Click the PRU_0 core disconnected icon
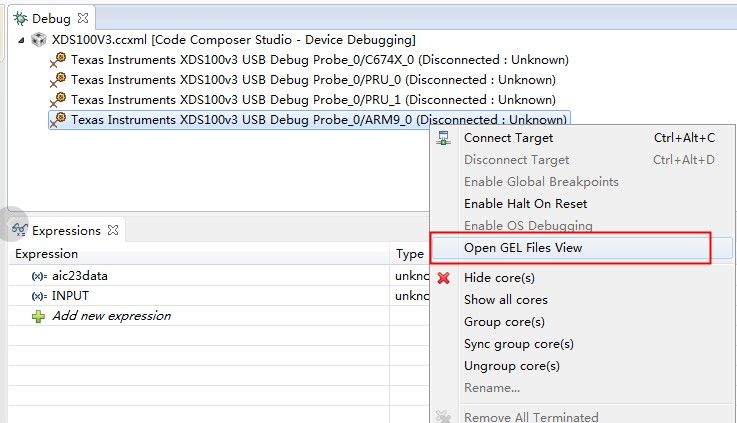This screenshot has height=423, width=737. [x=58, y=80]
